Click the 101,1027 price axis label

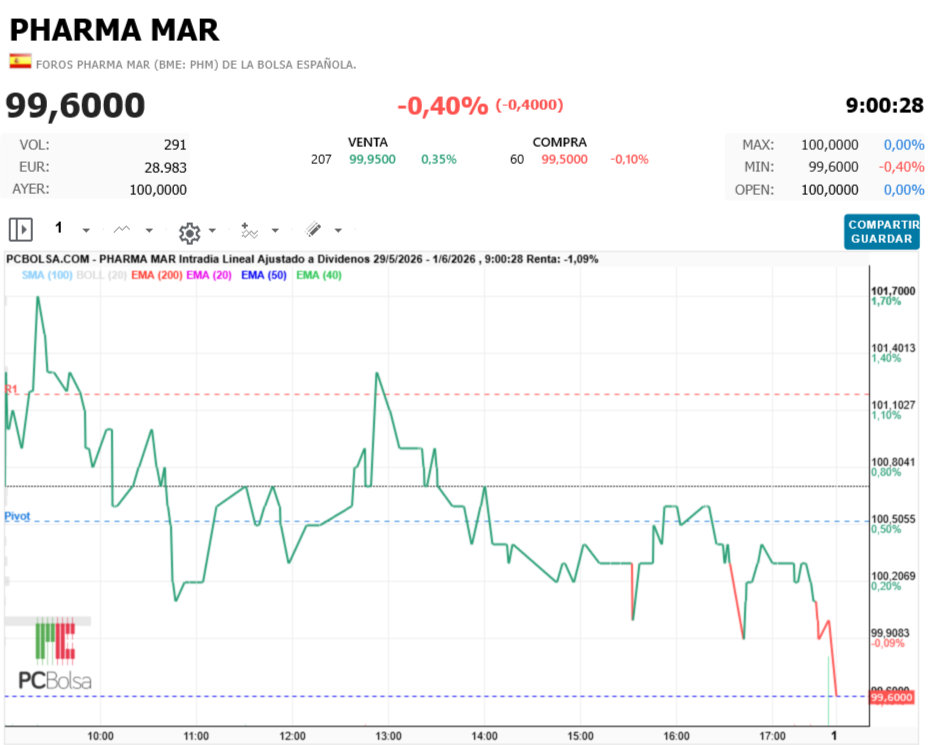click(893, 405)
